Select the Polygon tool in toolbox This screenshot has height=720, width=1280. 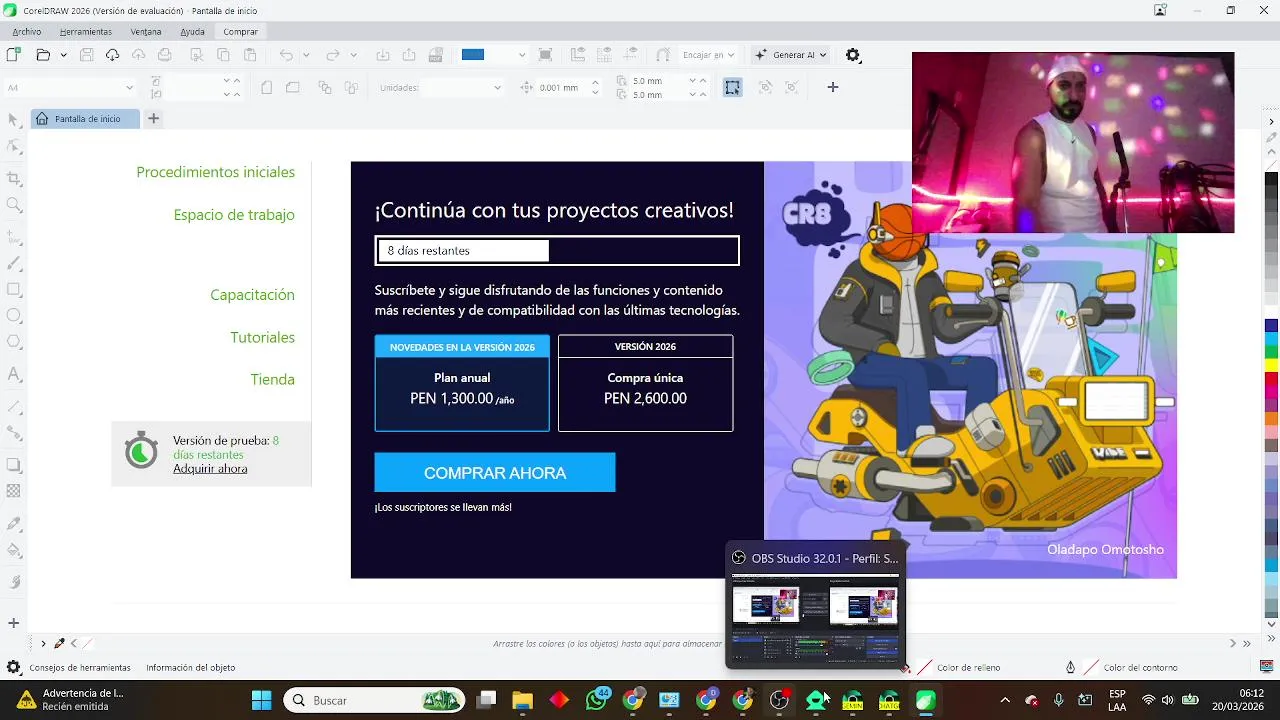[14, 341]
